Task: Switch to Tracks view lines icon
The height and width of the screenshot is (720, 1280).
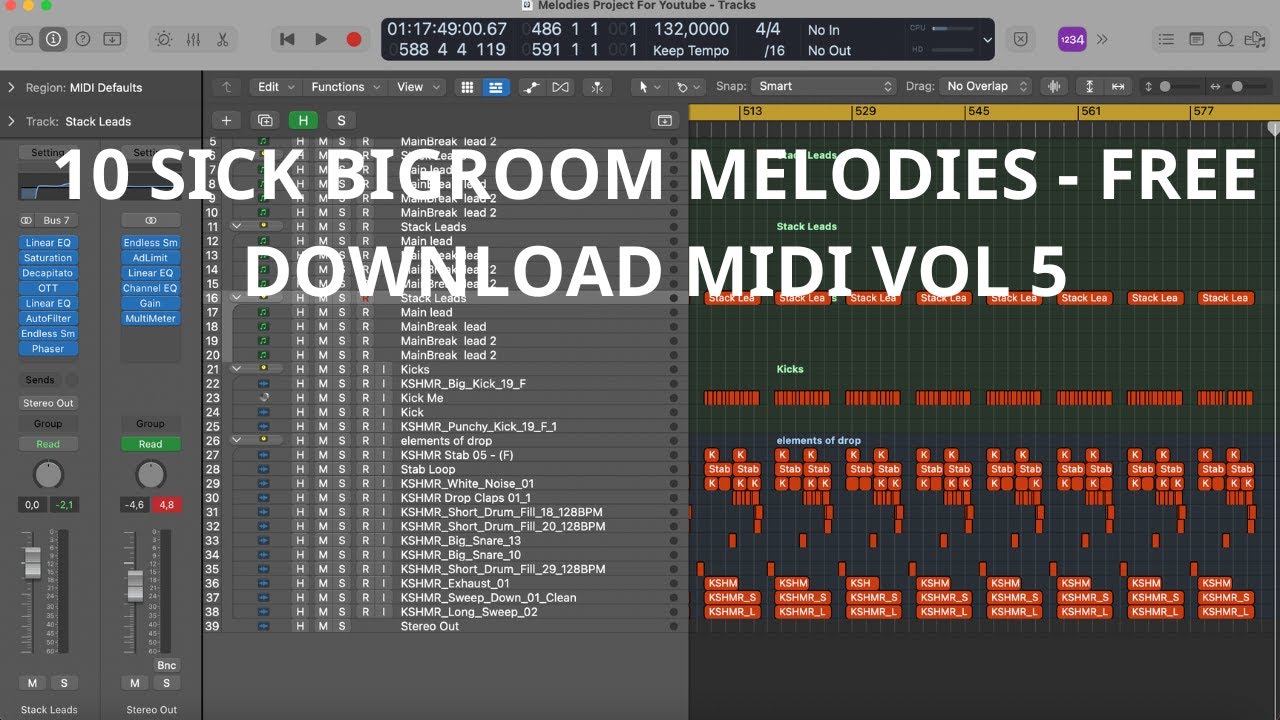Action: coord(495,87)
